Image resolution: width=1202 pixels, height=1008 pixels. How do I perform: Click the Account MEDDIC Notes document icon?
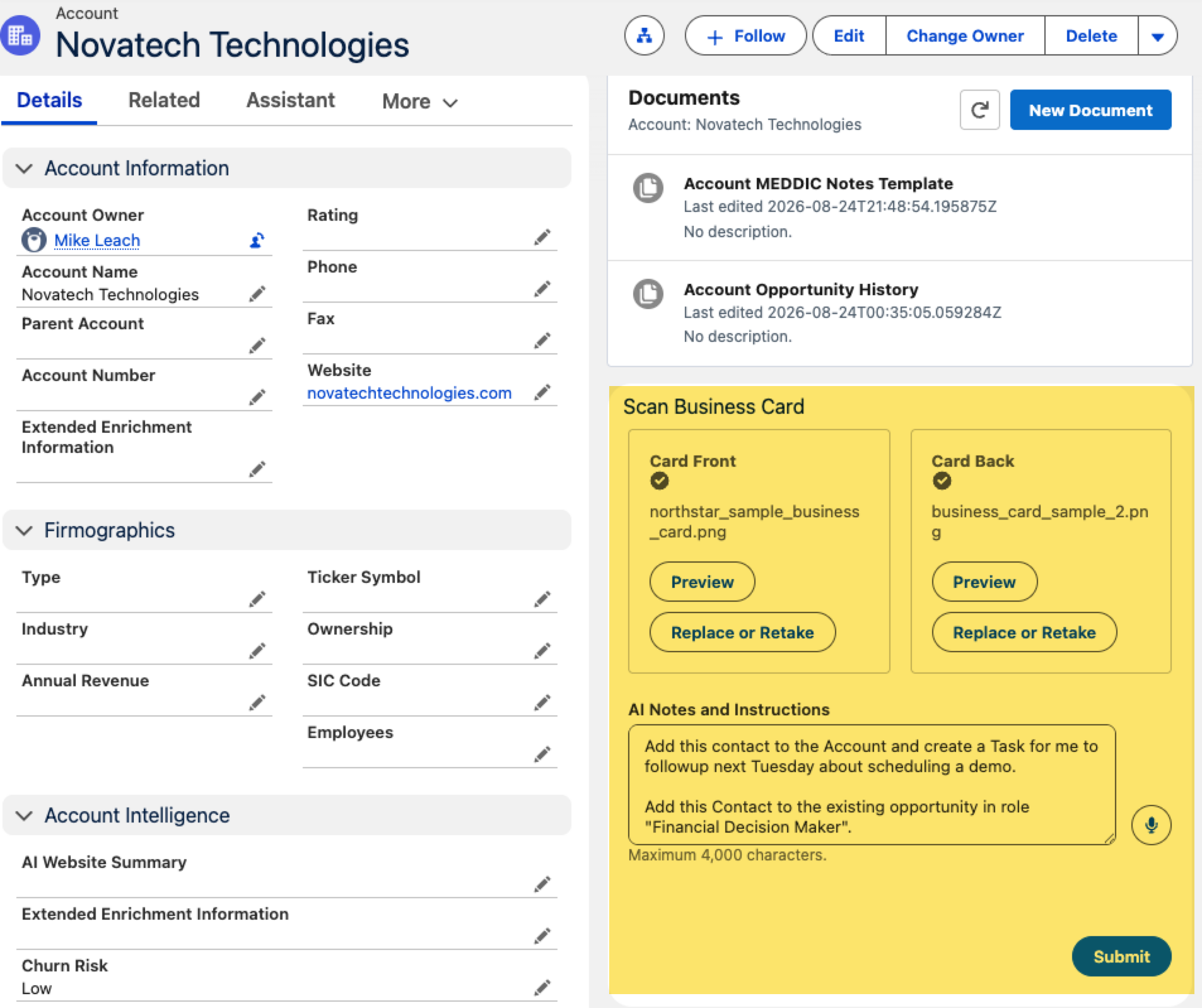(648, 187)
